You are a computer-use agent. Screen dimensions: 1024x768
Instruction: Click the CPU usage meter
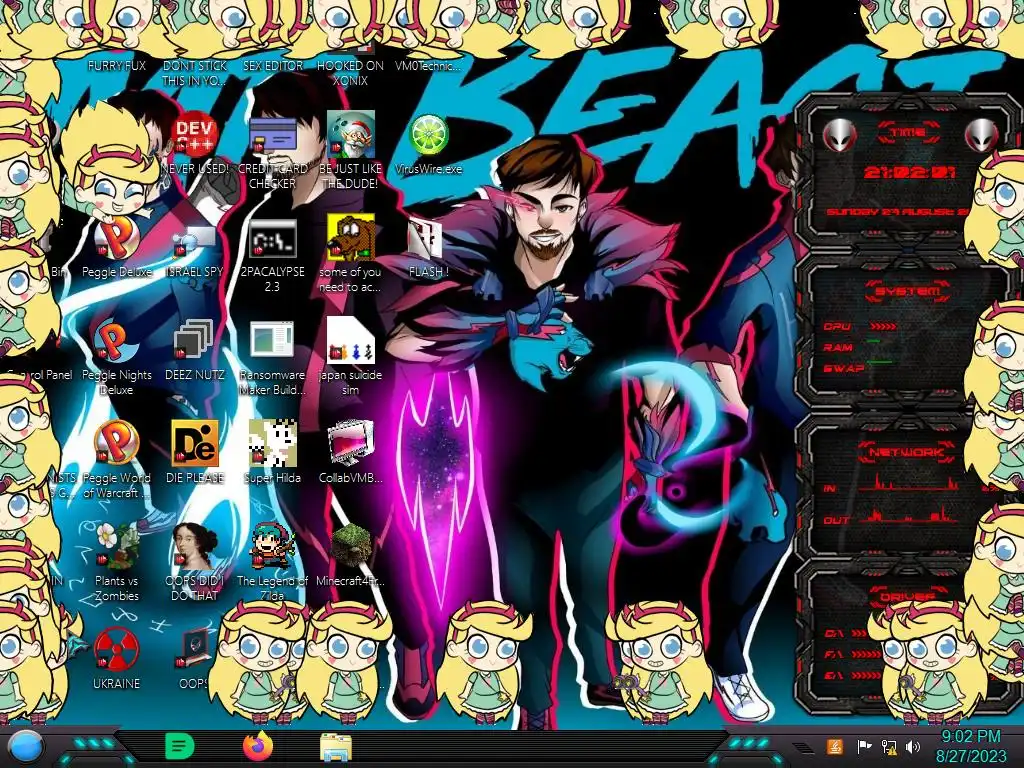[x=884, y=326]
